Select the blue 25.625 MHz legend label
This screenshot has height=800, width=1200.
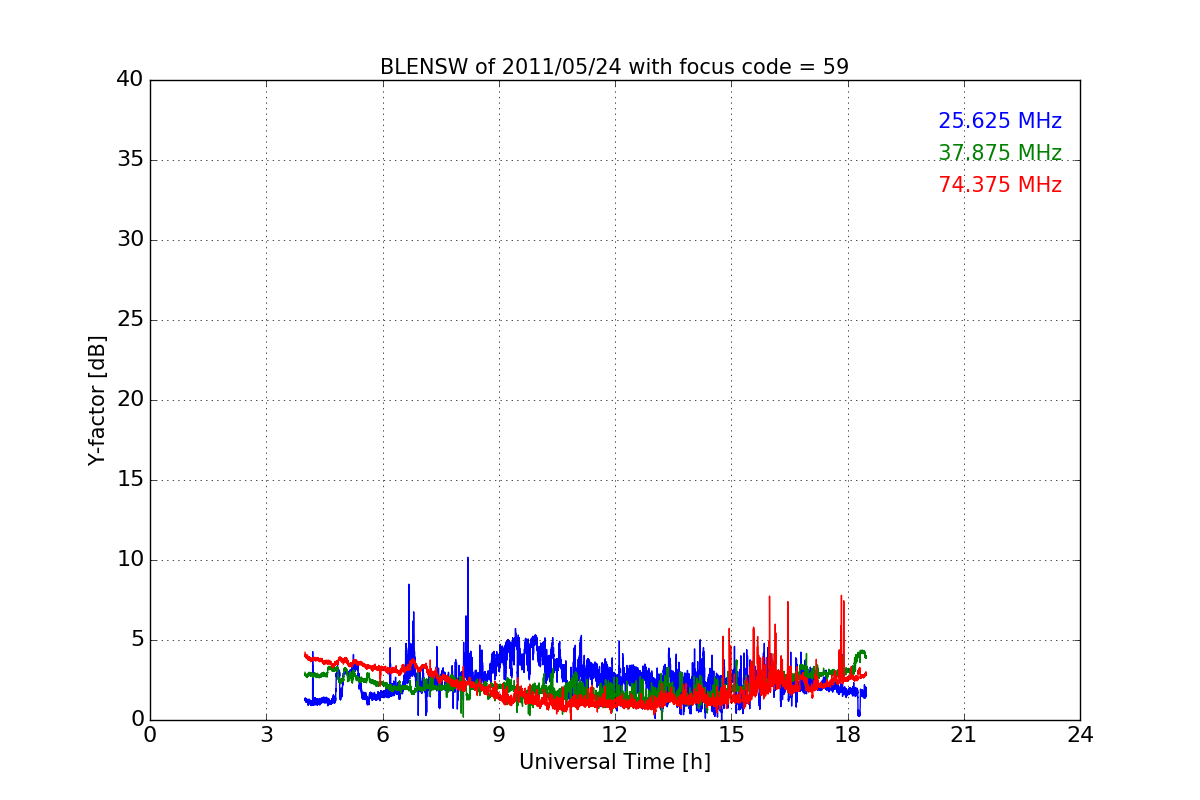pos(1000,121)
